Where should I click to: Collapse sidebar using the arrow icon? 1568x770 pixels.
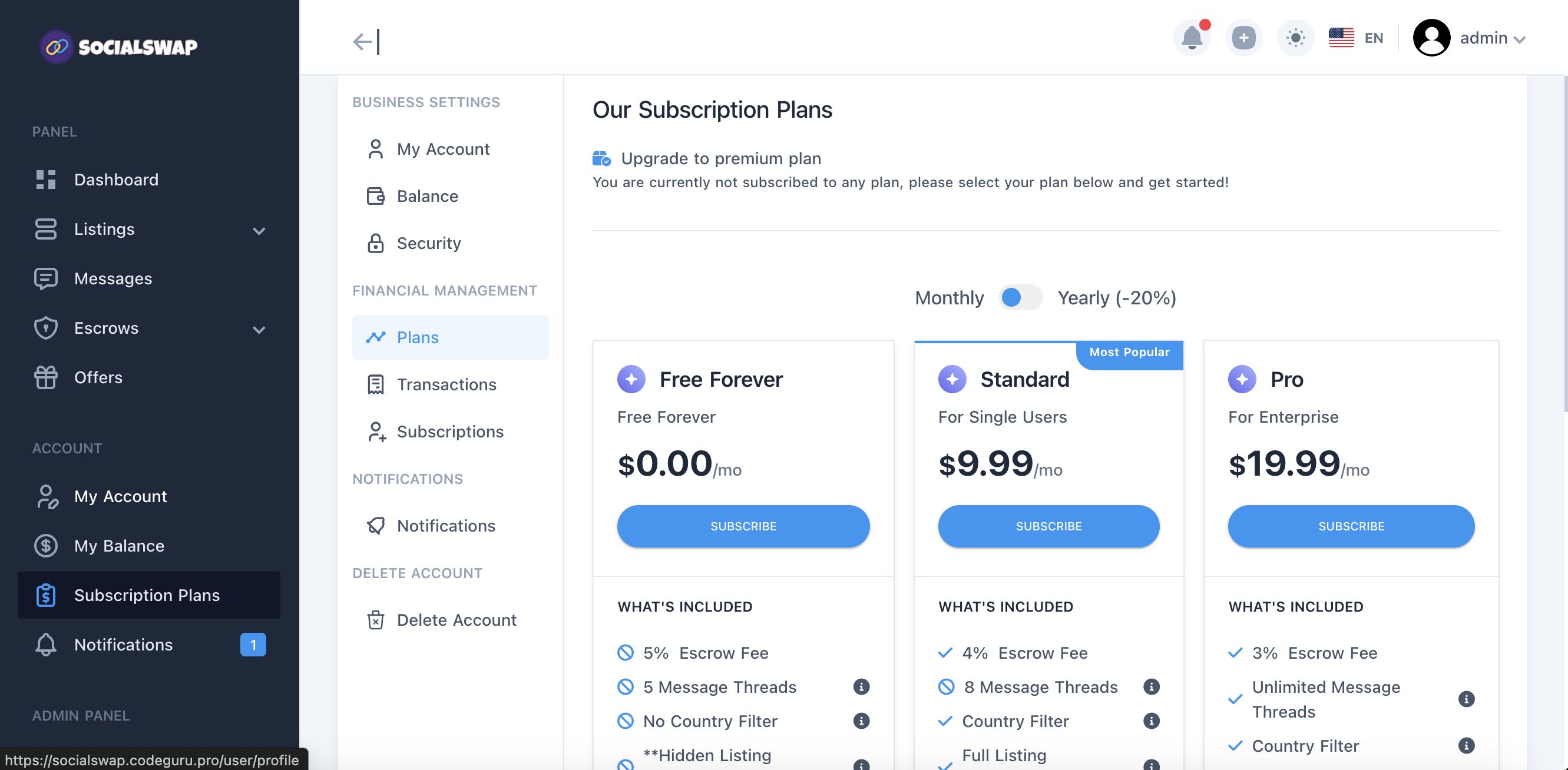coord(366,41)
